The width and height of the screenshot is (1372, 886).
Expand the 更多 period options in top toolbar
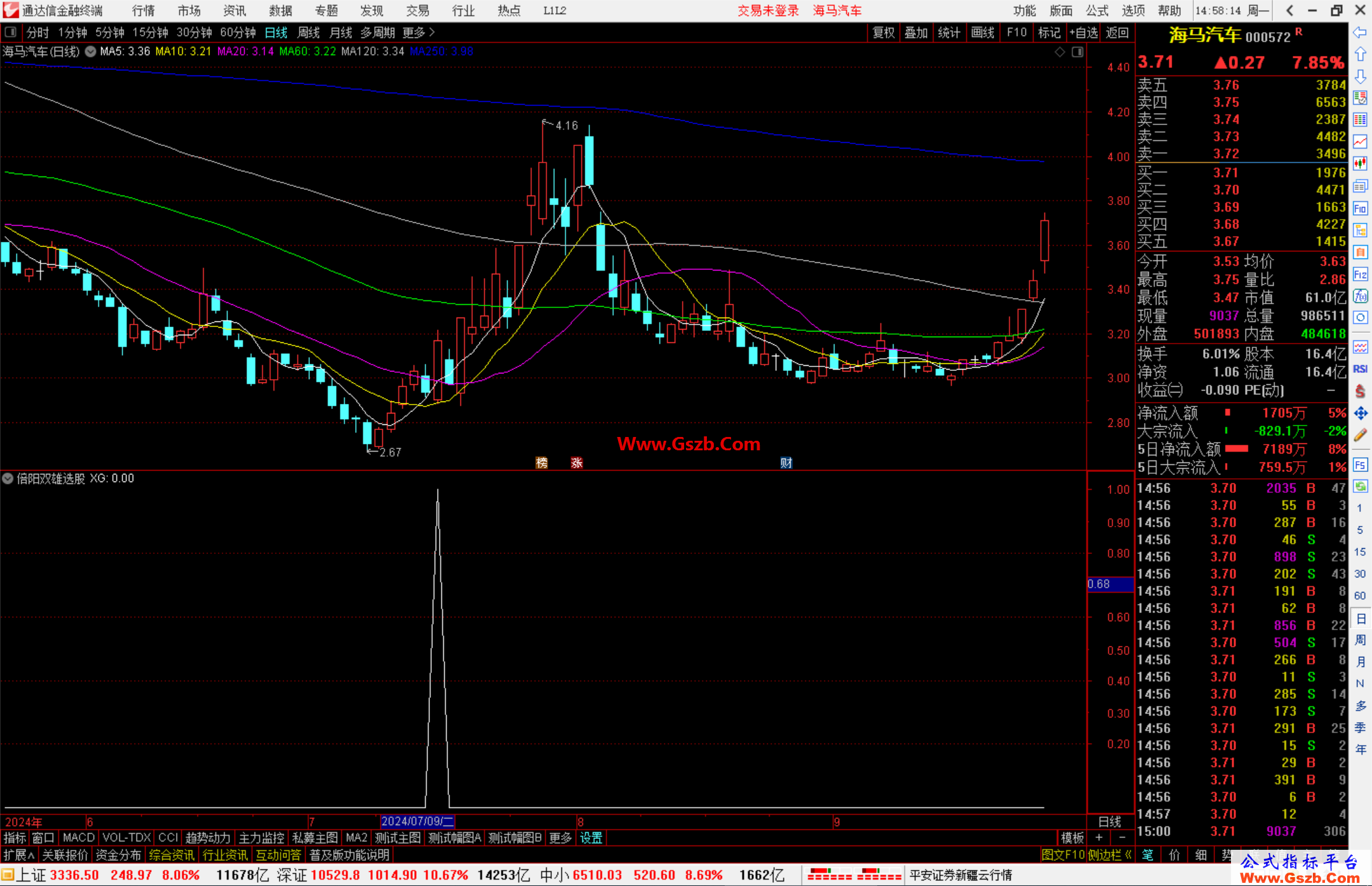click(x=419, y=32)
